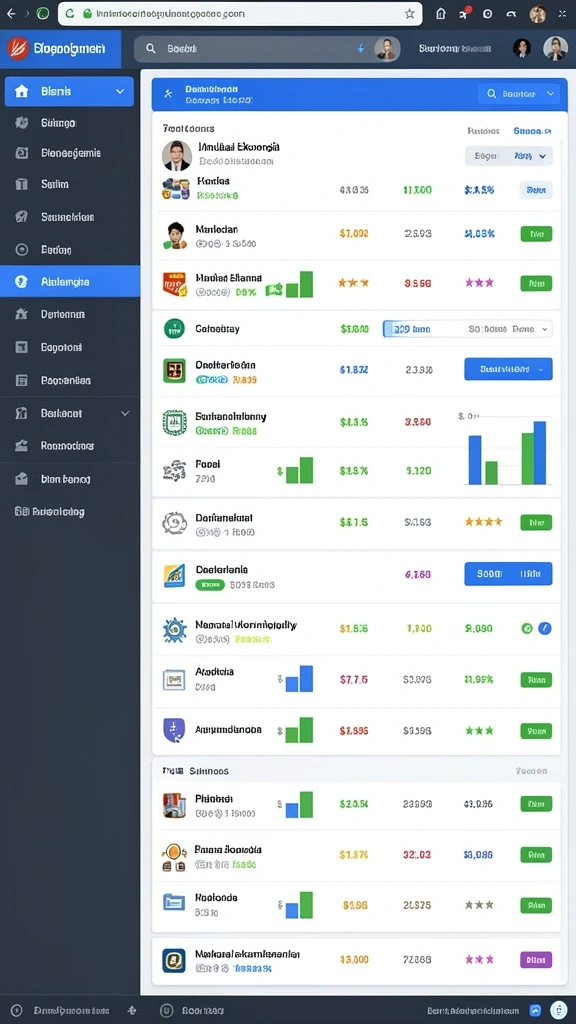576x1024 pixels.
Task: Toggle the green check circle in the Nemetal row
Action: pos(527,628)
